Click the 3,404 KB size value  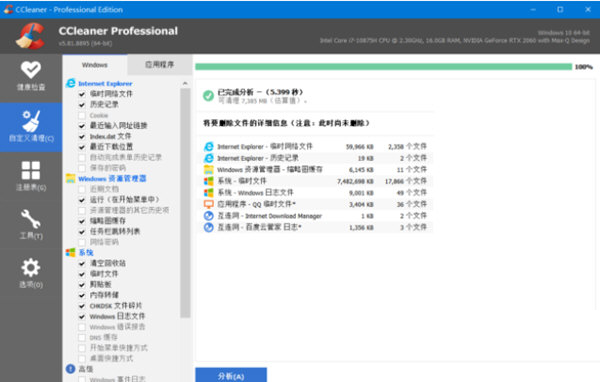pyautogui.click(x=361, y=204)
